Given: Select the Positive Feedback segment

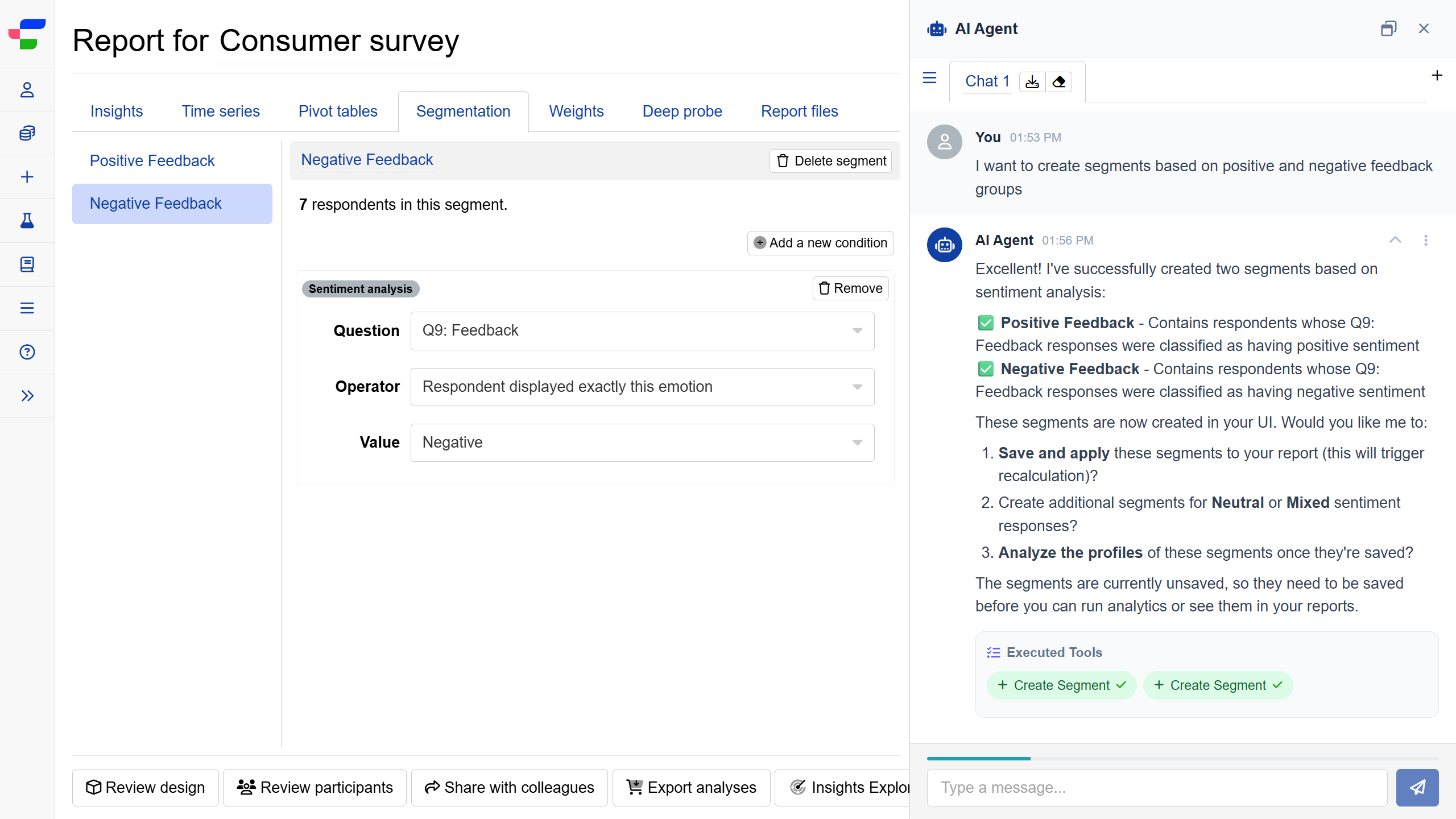Looking at the screenshot, I should pyautogui.click(x=152, y=161).
